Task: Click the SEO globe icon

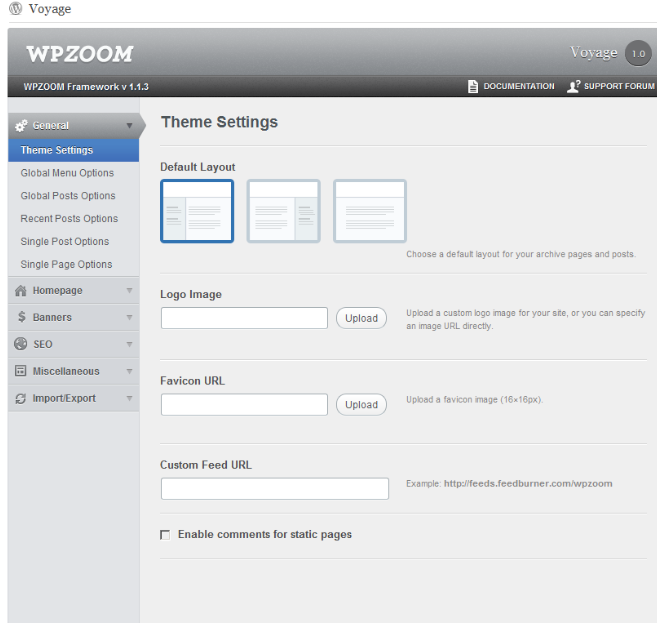Action: click(x=21, y=344)
